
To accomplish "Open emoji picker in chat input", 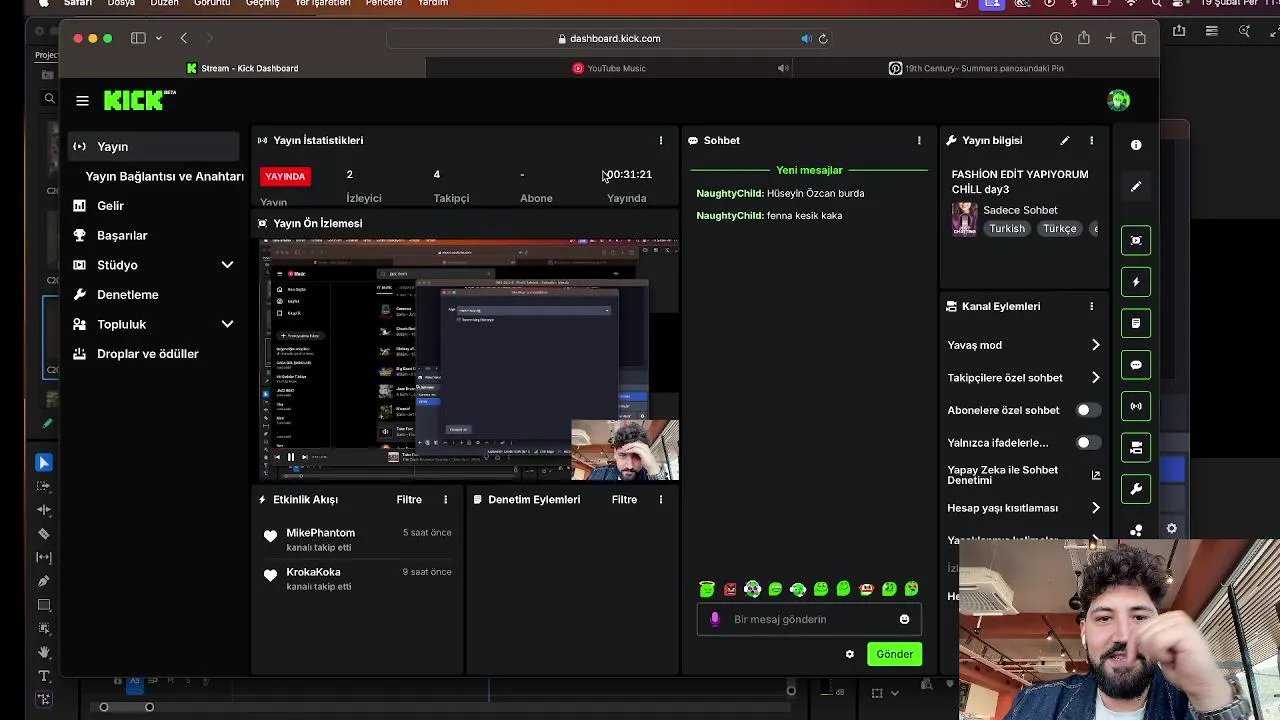I will pyautogui.click(x=904, y=619).
